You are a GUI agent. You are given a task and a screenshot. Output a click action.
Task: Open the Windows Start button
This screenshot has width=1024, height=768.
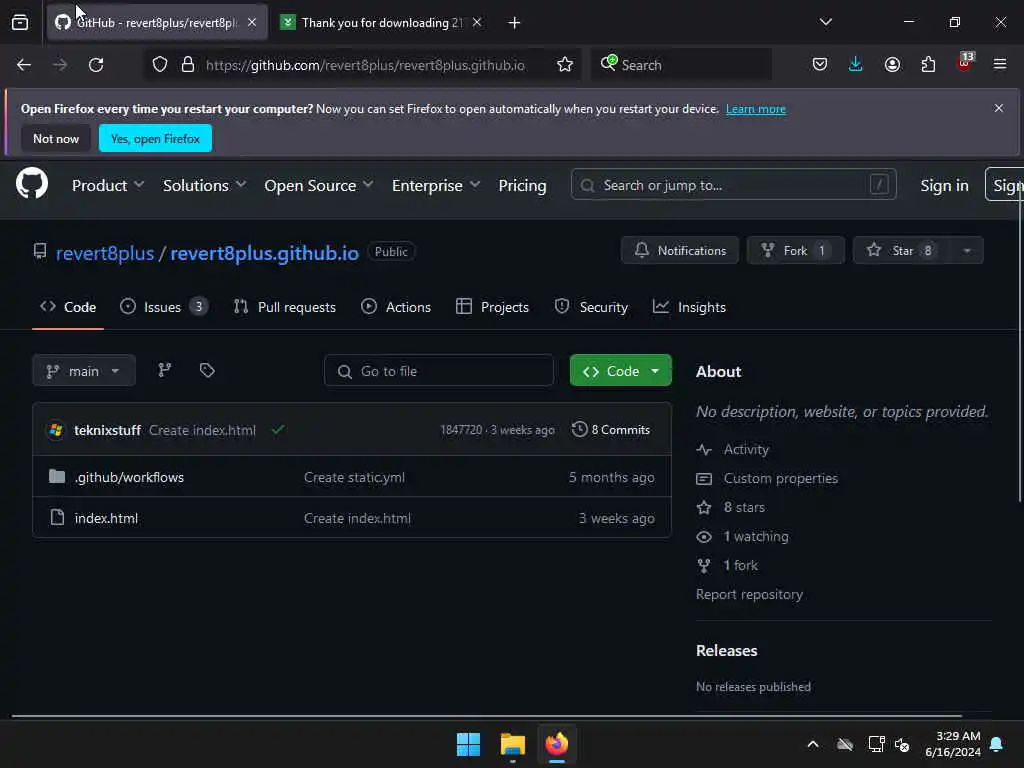468,744
